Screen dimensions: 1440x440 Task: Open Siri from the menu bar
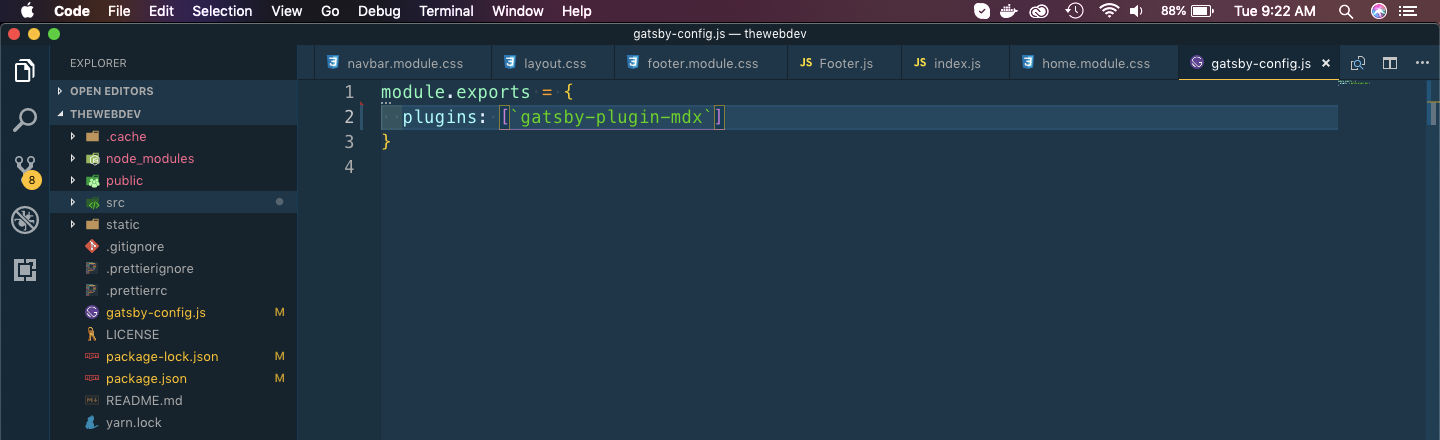(1379, 11)
